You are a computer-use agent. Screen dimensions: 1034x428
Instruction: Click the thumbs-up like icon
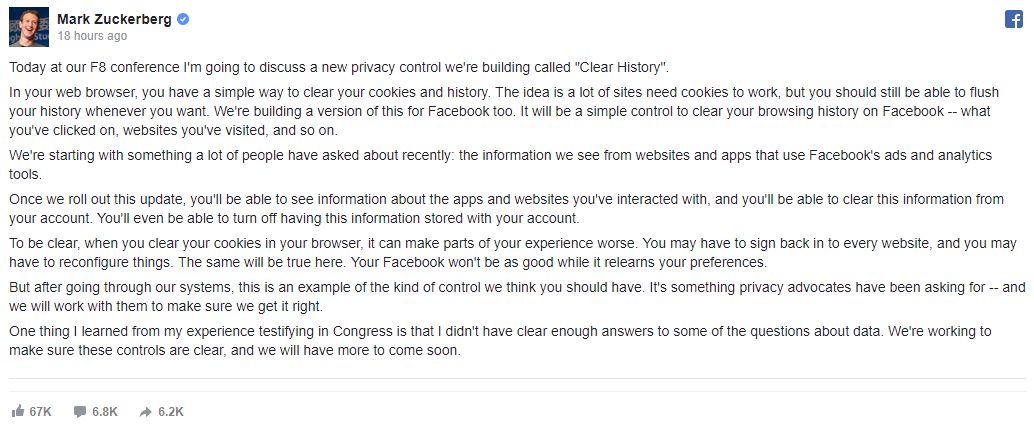tap(18, 412)
